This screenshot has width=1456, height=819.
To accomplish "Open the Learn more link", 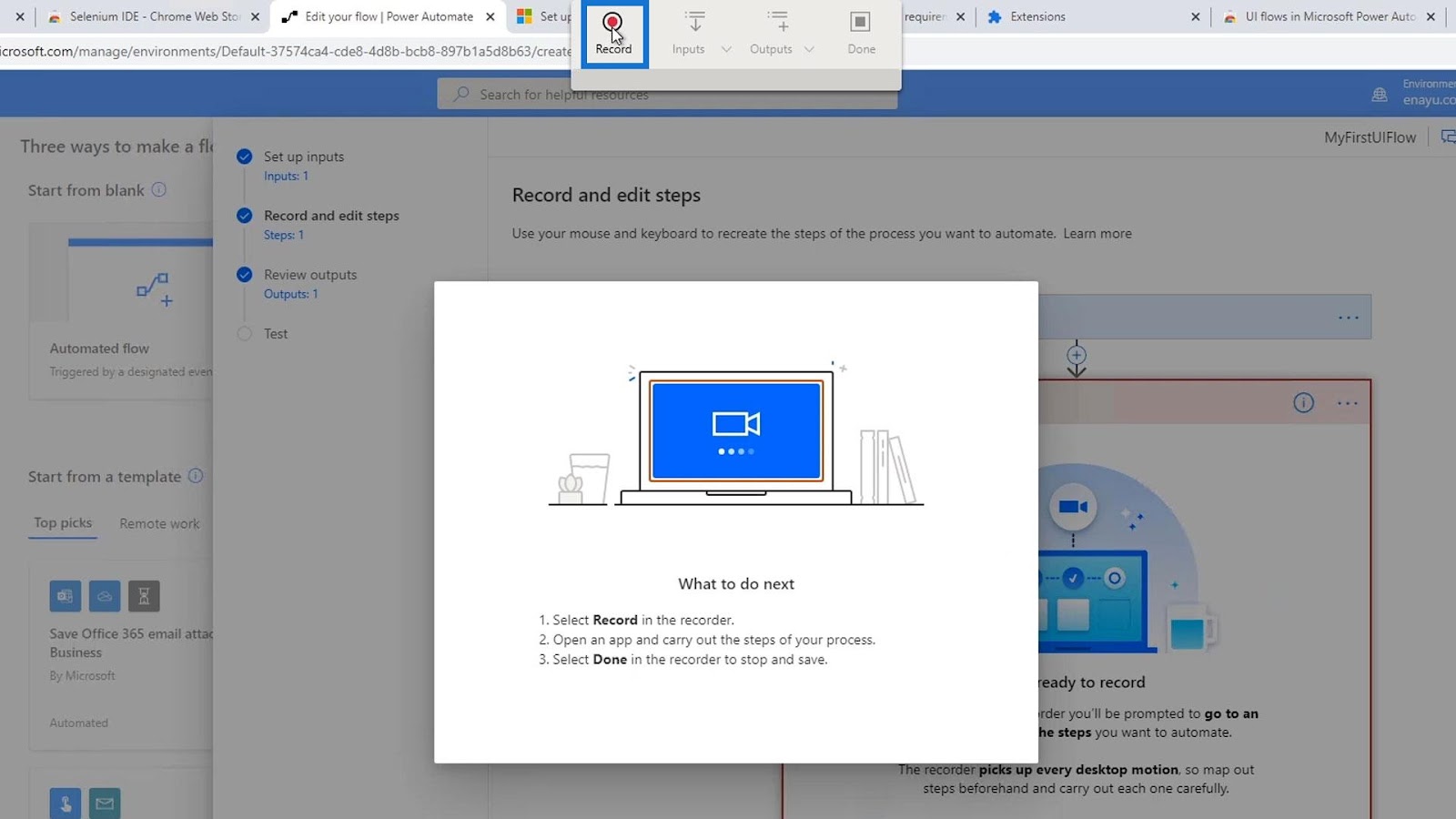I will pyautogui.click(x=1097, y=233).
